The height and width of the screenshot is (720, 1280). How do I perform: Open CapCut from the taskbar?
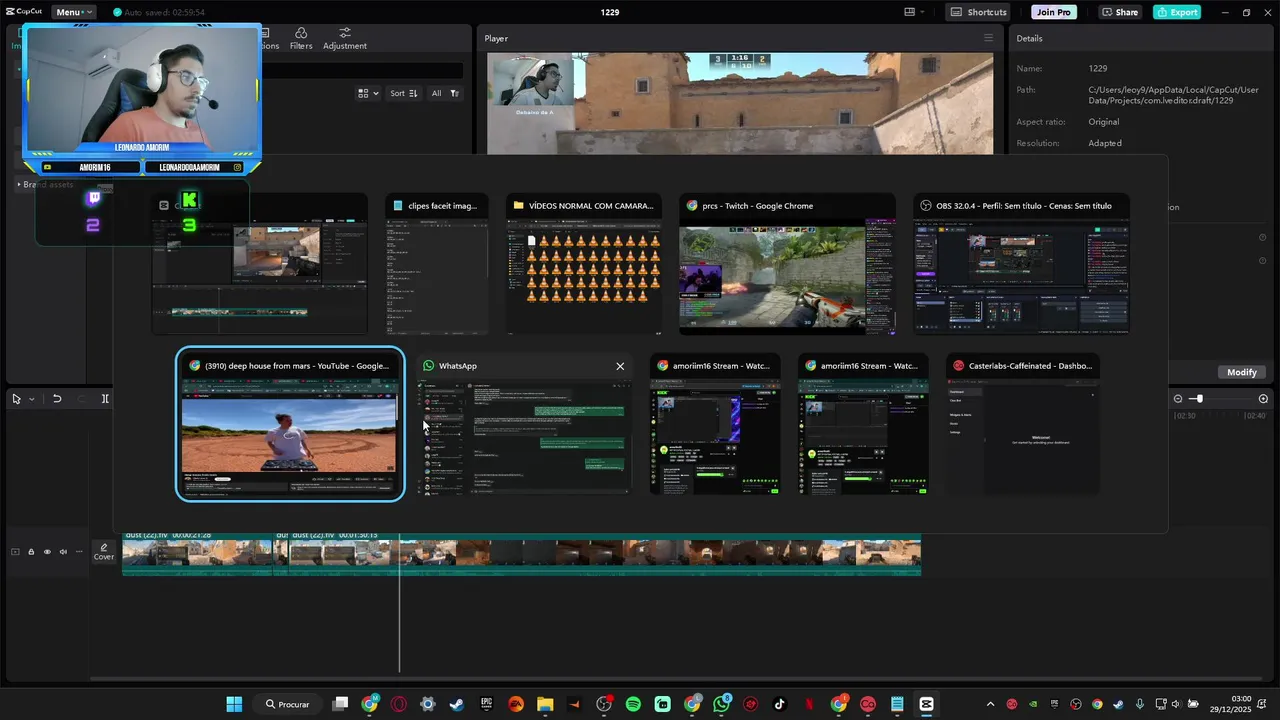point(926,704)
